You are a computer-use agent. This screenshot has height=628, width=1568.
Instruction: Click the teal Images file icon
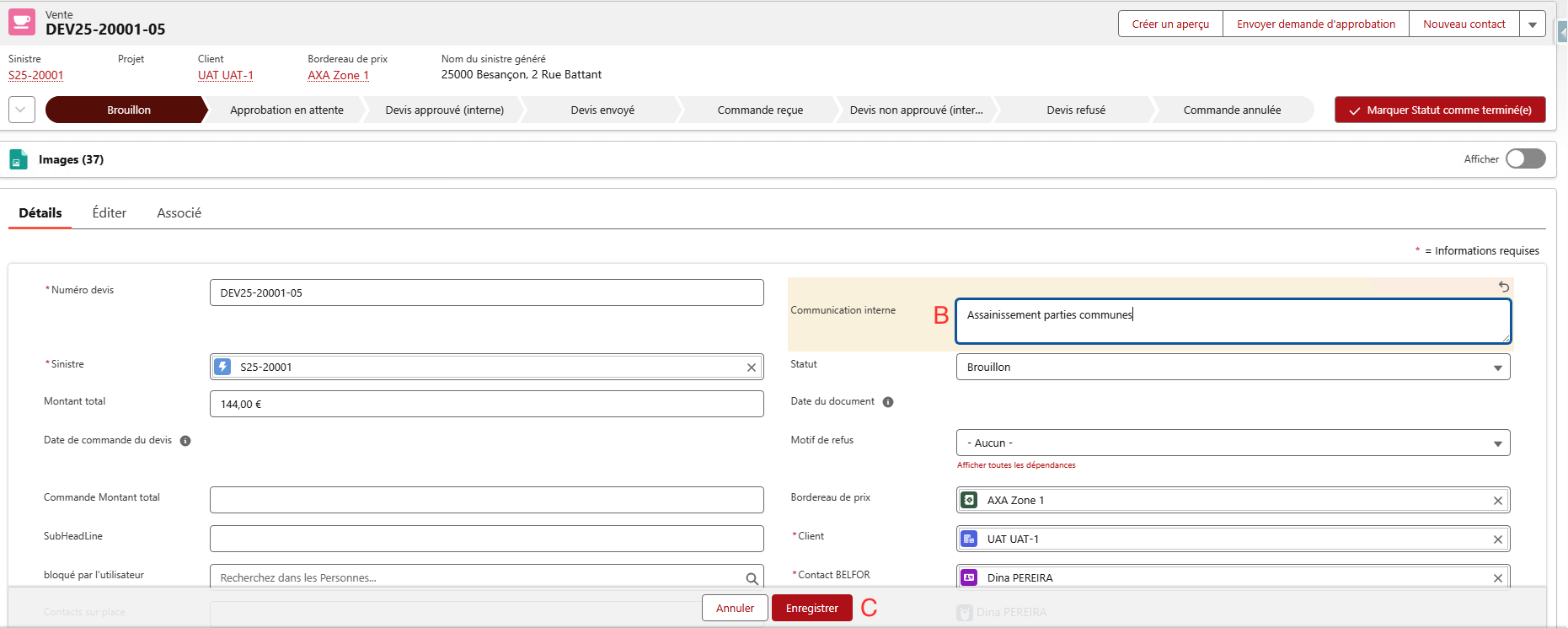pyautogui.click(x=19, y=159)
